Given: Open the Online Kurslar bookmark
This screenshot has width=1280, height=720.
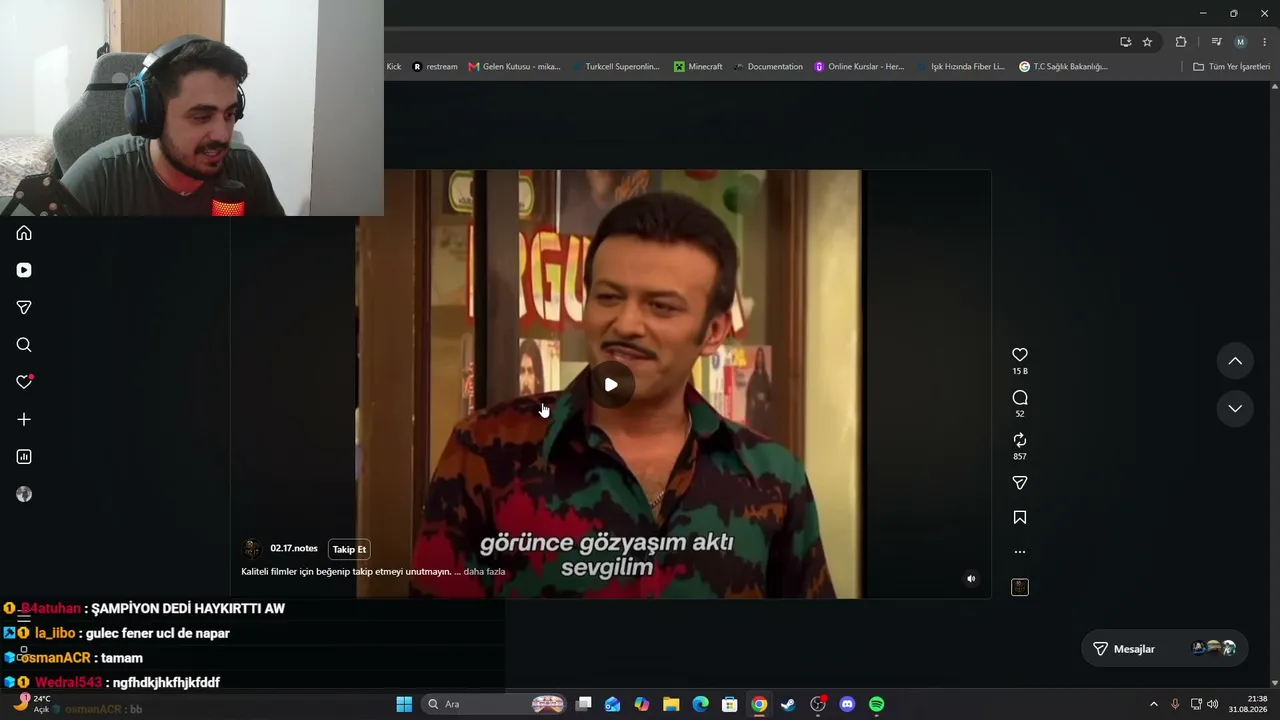Looking at the screenshot, I should tap(859, 67).
